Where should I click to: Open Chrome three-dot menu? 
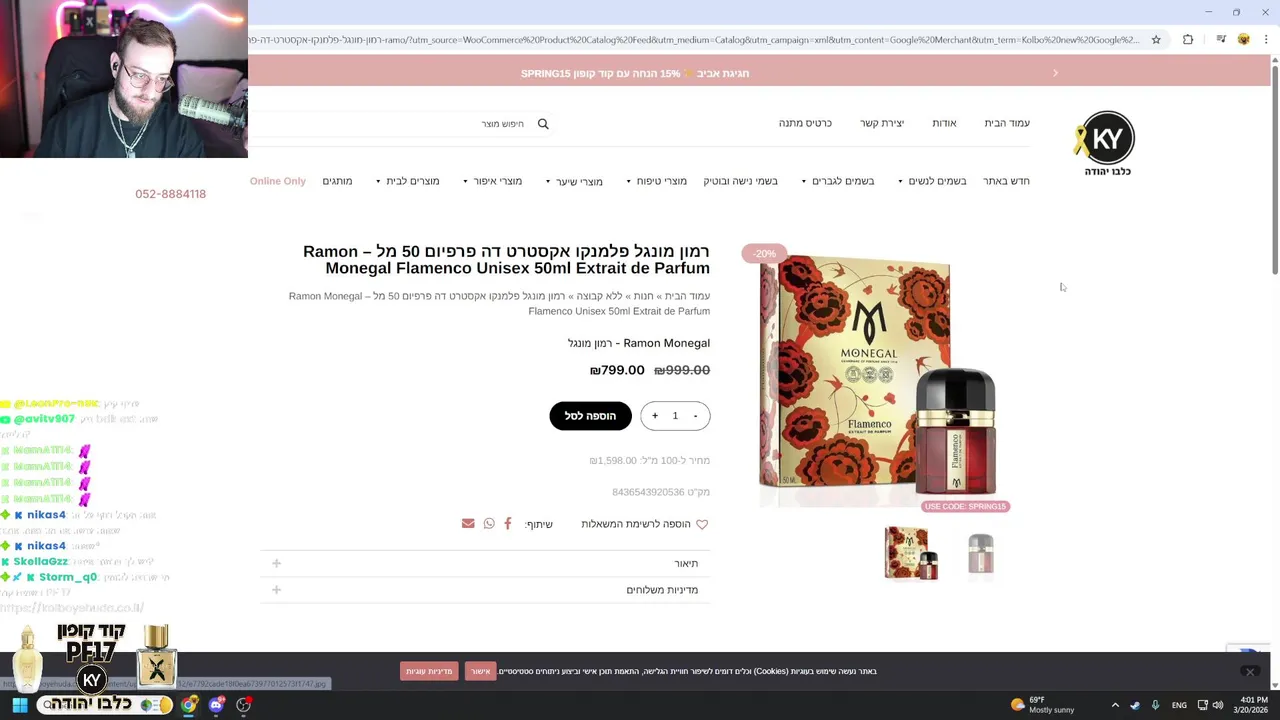[1266, 40]
